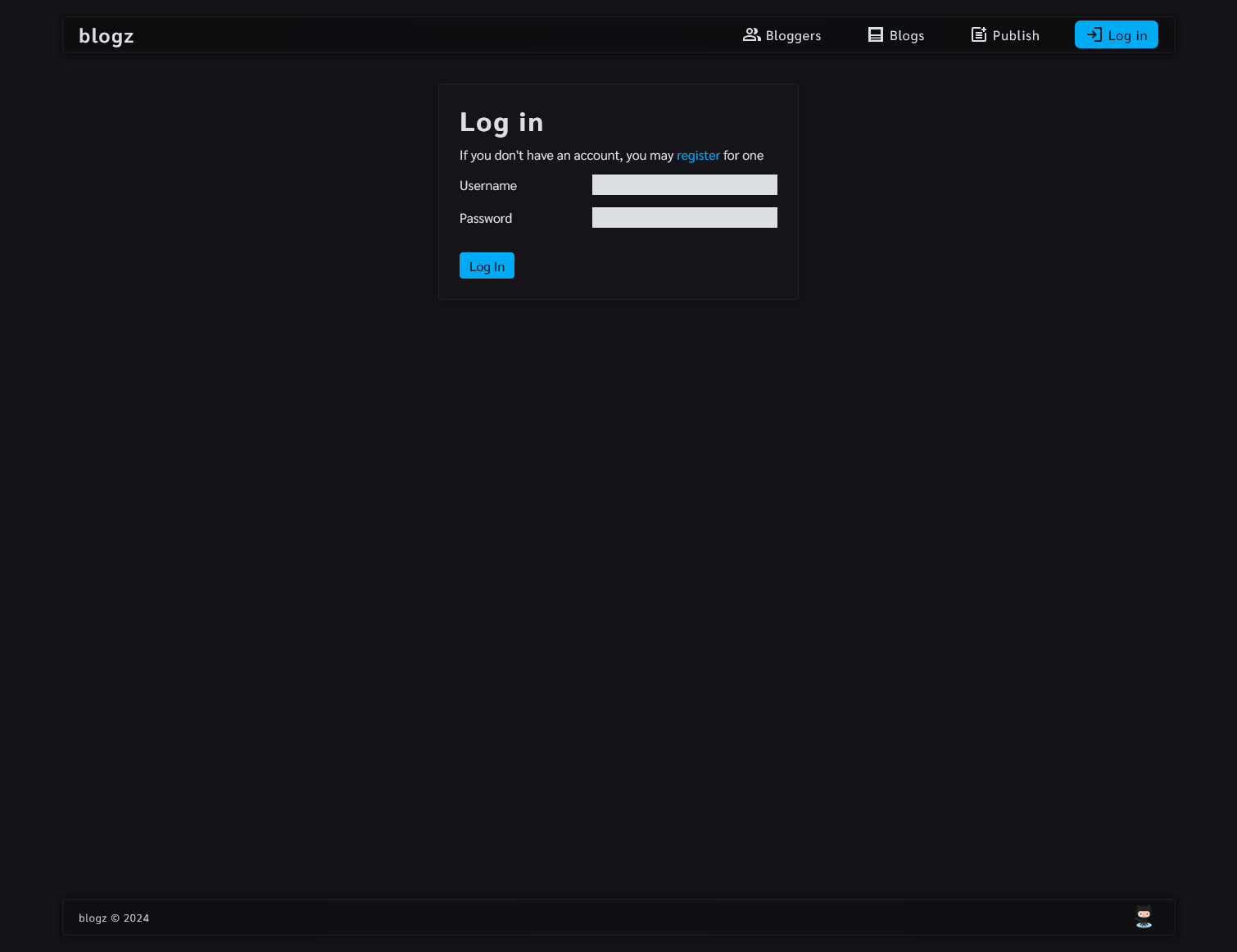Image resolution: width=1237 pixels, height=952 pixels.
Task: Click the Bloggers people icon
Action: tap(751, 34)
